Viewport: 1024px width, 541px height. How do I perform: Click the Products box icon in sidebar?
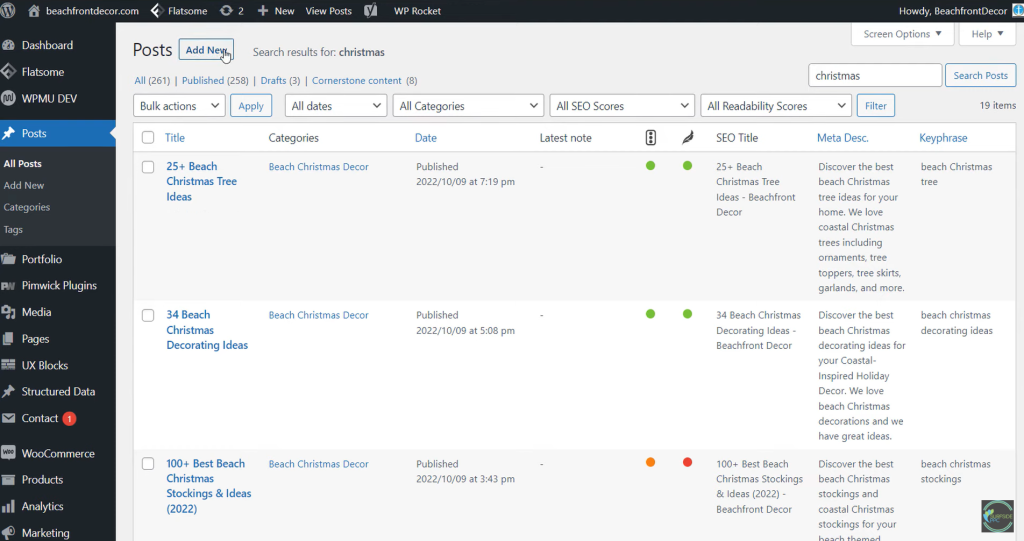pos(8,480)
